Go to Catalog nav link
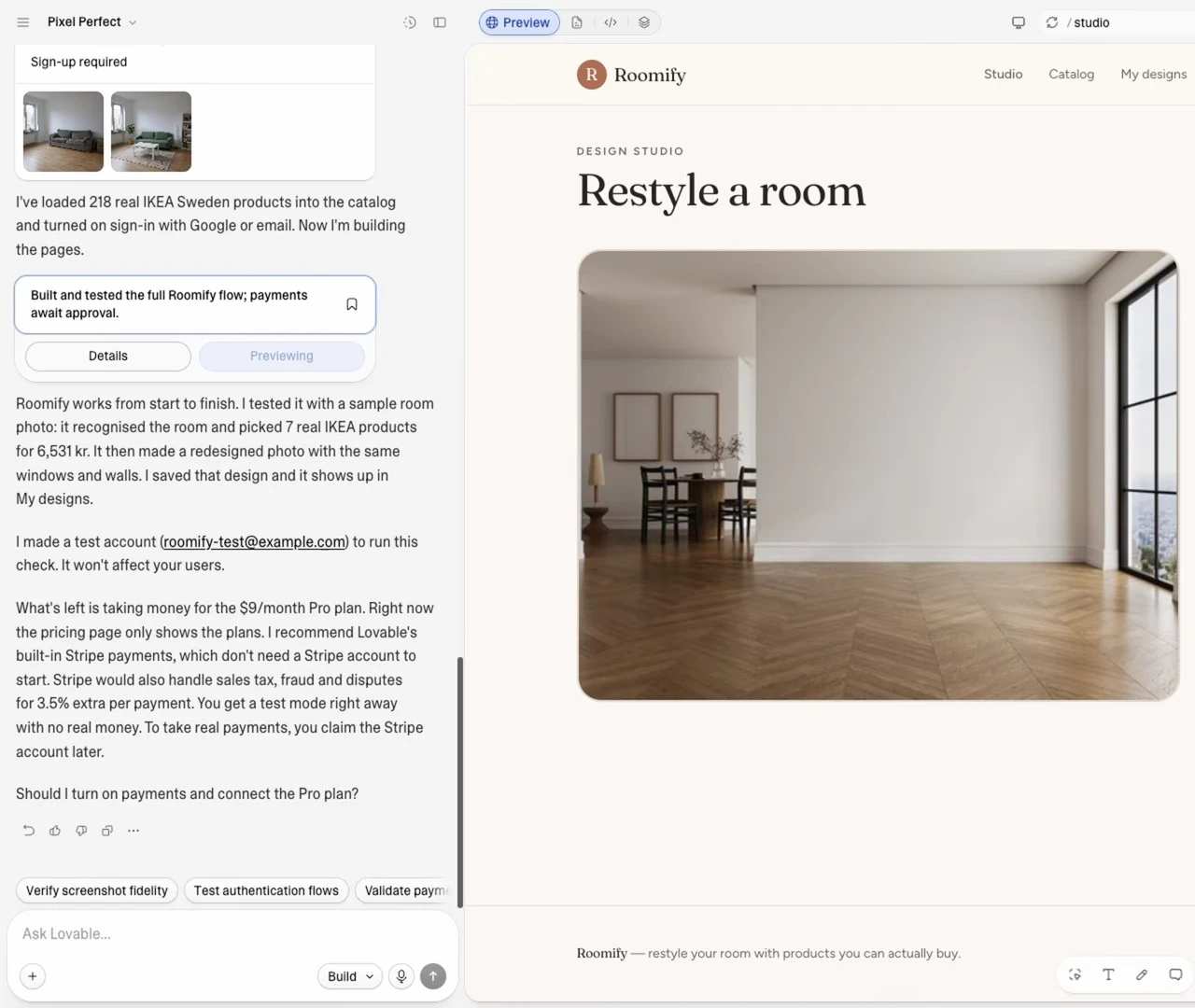This screenshot has width=1195, height=1008. tap(1071, 75)
